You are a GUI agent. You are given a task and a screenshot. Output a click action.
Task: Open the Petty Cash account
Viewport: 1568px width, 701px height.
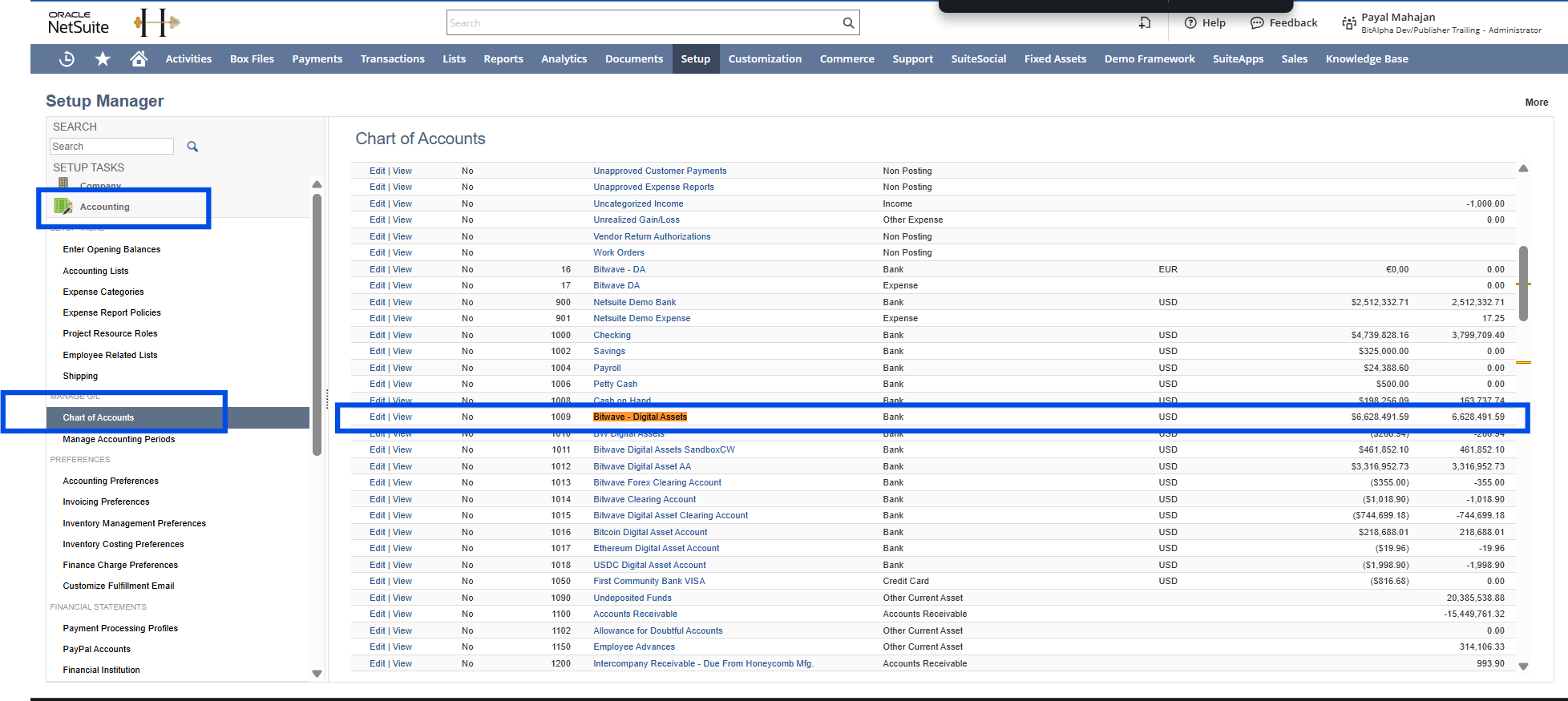615,384
